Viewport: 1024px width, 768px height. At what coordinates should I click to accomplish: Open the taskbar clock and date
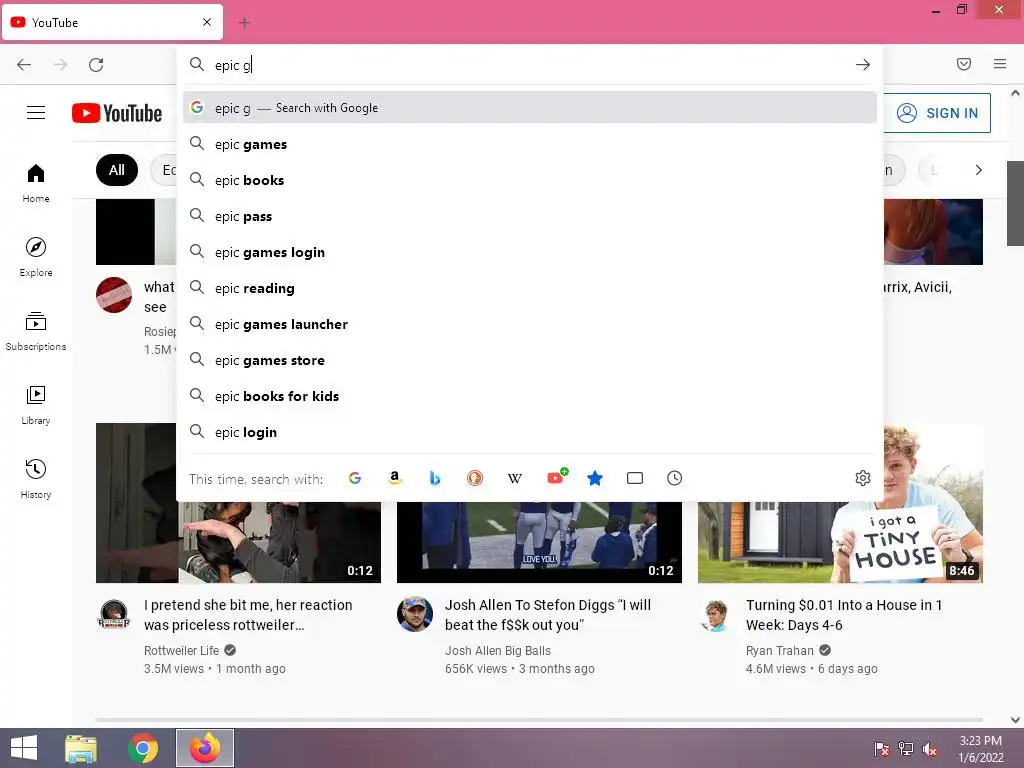[x=980, y=749]
